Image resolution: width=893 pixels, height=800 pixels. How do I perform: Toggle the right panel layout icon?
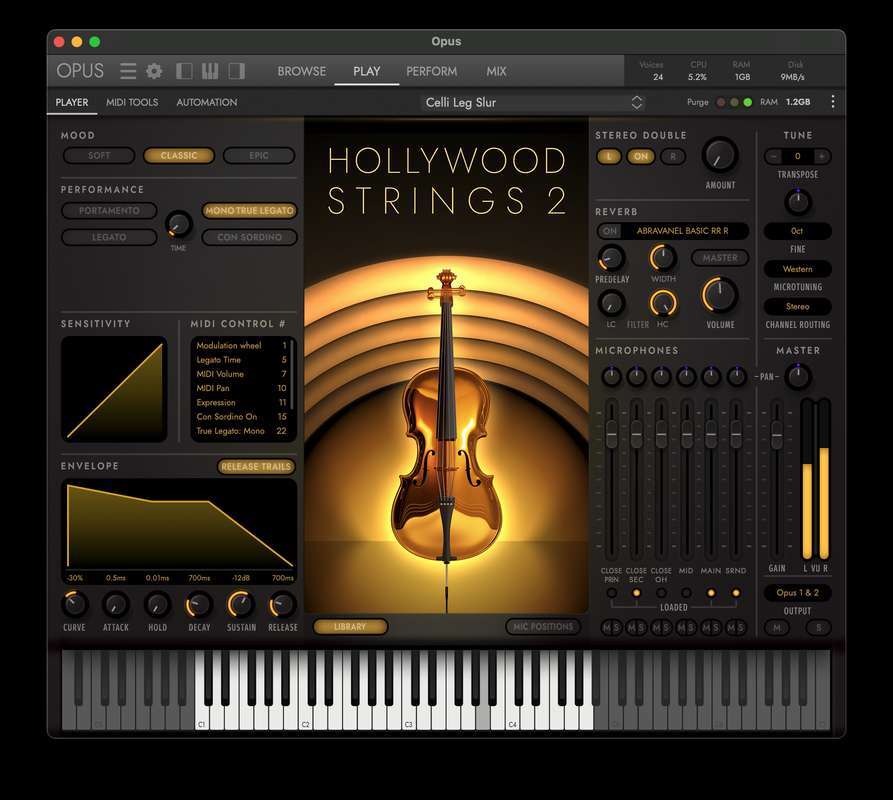pos(237,71)
